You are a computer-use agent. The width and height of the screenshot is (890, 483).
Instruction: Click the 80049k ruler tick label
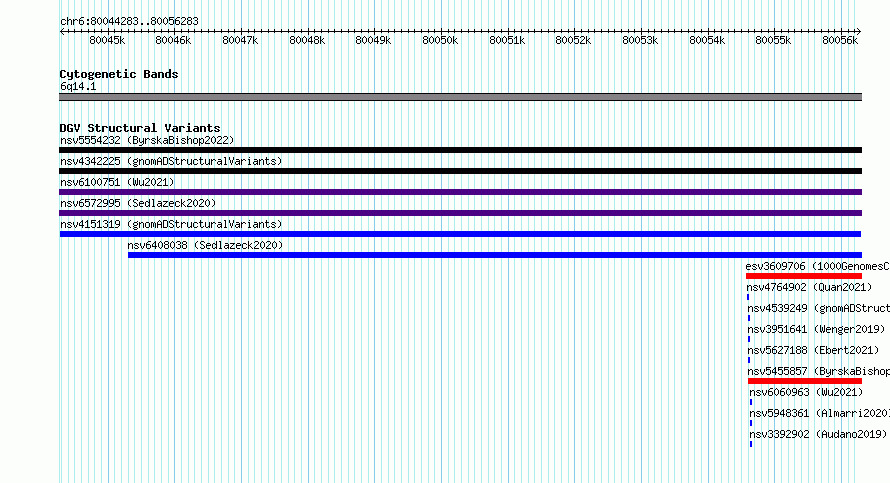pyautogui.click(x=373, y=40)
